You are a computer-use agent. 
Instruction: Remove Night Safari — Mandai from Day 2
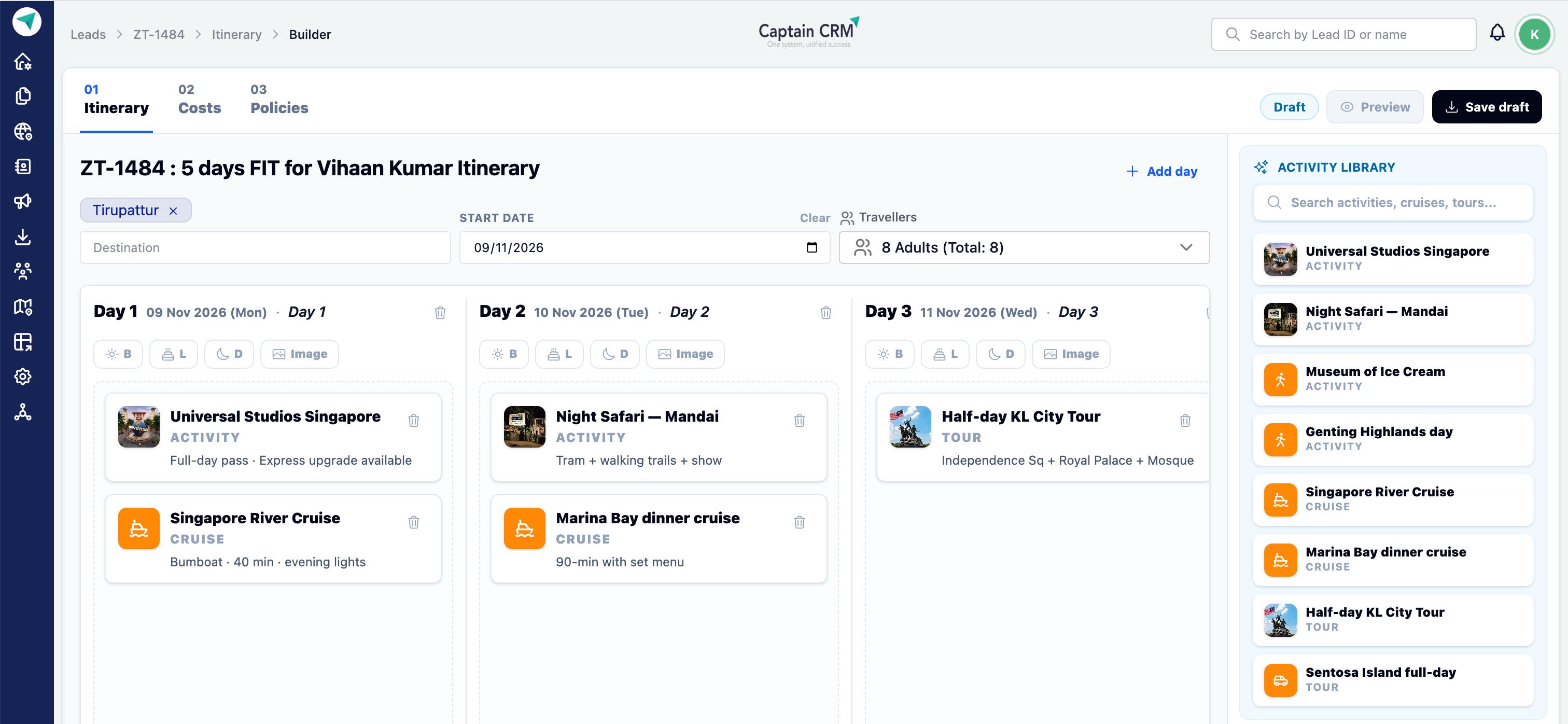[799, 420]
